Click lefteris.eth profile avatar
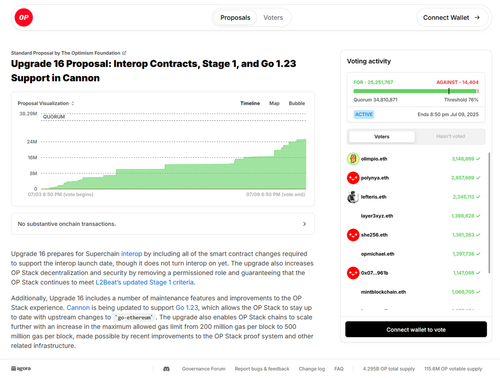The image size is (500, 378). (353, 197)
